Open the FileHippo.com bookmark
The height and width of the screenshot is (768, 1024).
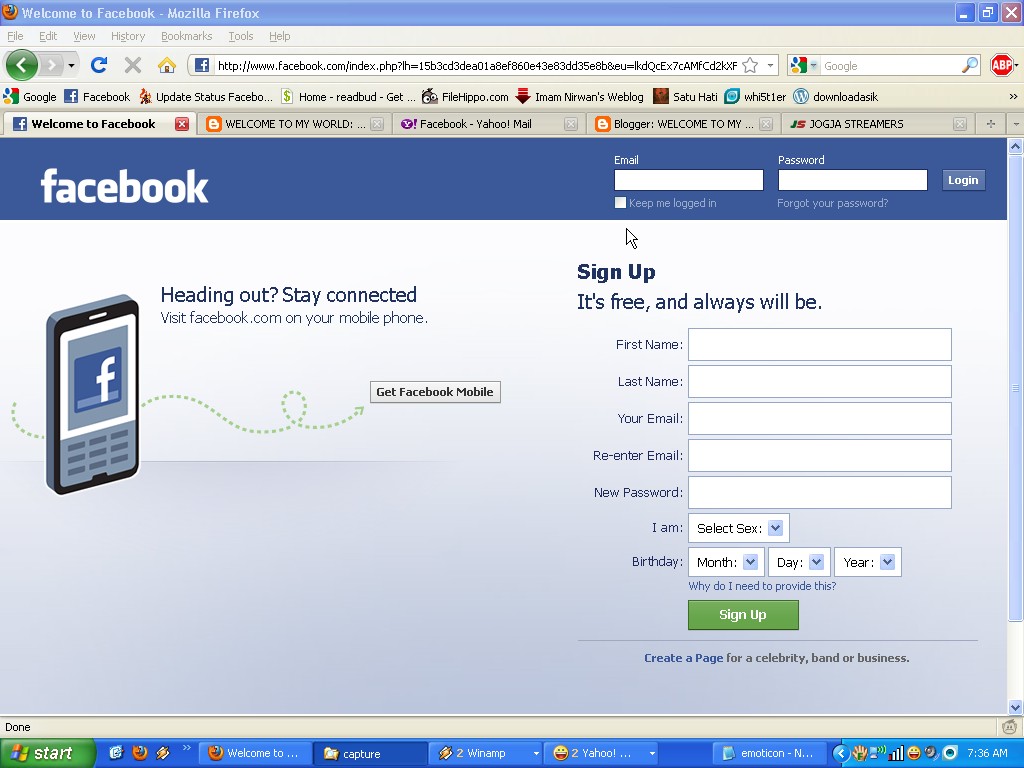click(465, 97)
